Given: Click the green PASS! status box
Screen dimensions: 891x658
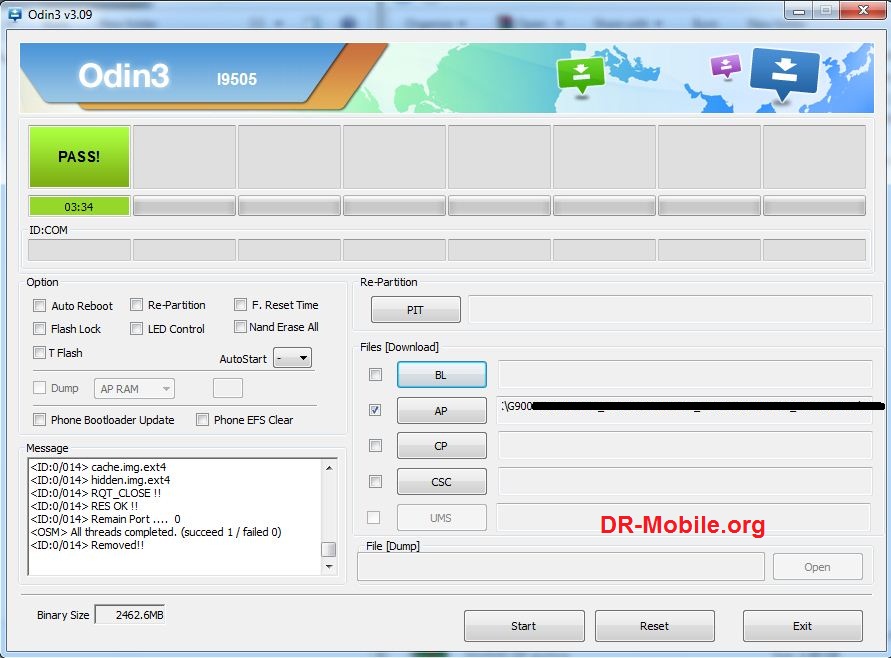Looking at the screenshot, I should [79, 157].
